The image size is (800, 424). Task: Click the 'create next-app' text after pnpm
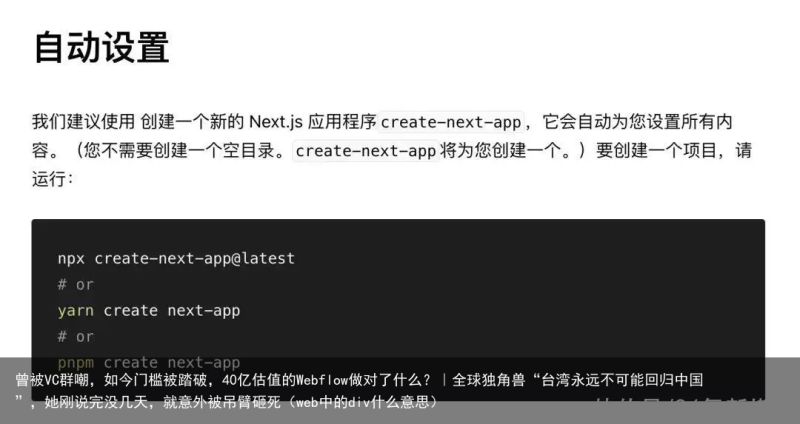coord(171,363)
